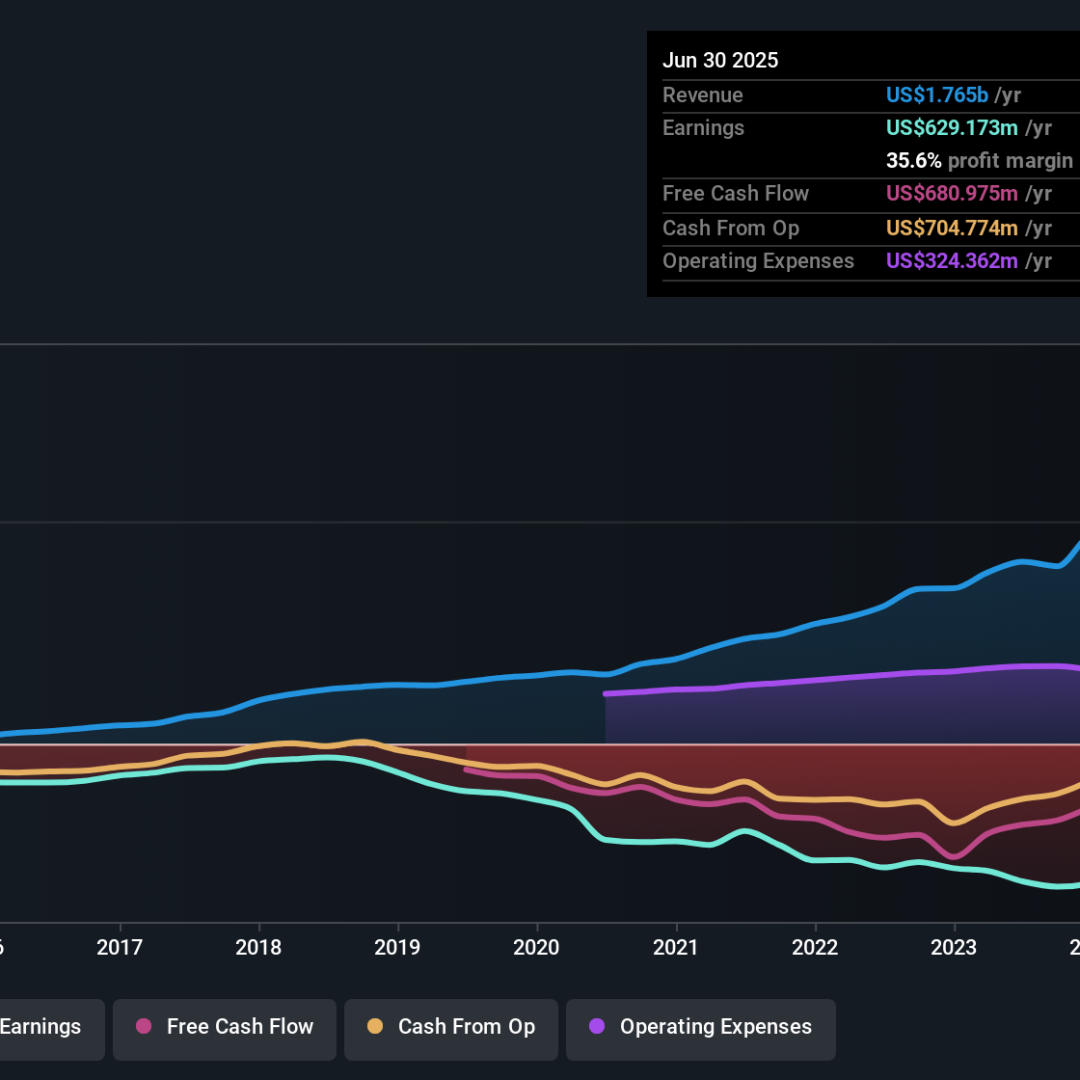1080x1080 pixels.
Task: Select the 2023 axis label
Action: [954, 948]
